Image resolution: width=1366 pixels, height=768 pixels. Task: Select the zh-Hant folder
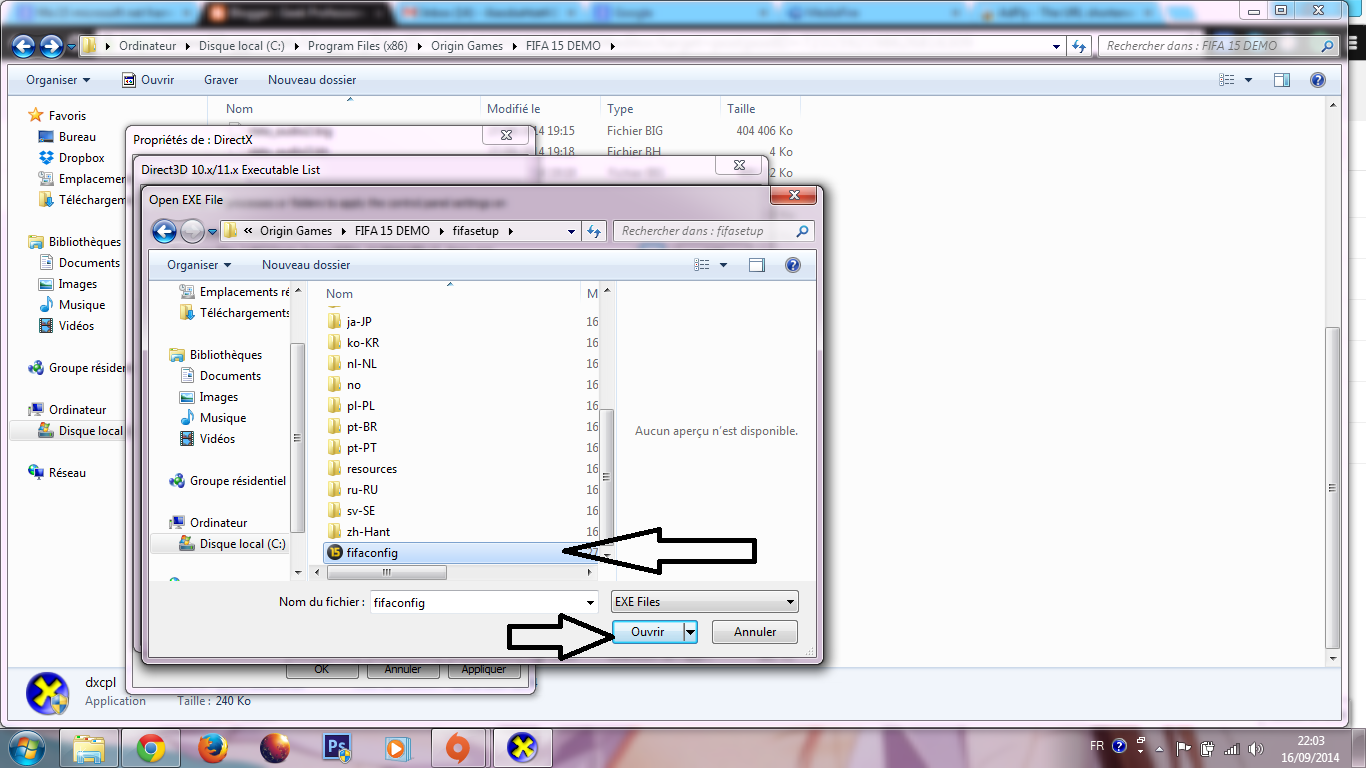point(368,531)
